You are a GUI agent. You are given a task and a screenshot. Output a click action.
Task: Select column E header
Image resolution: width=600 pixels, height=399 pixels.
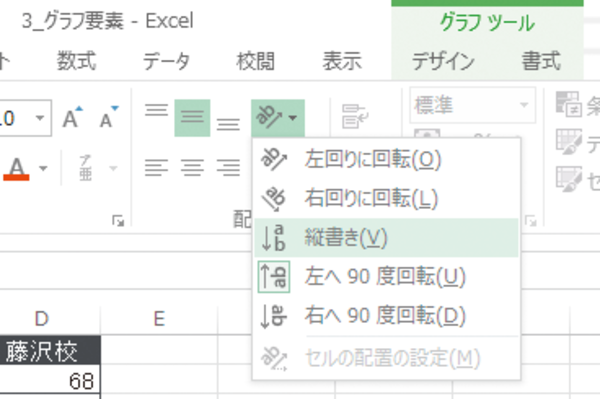[159, 318]
